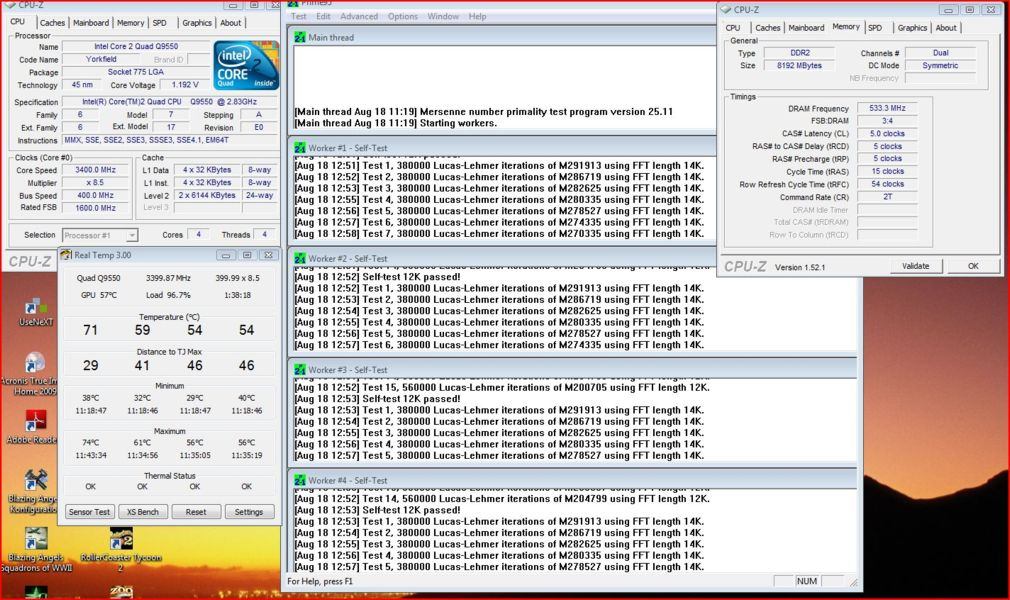Launch Blazing Angels Squadrons of WWII icon
The height and width of the screenshot is (600, 1010).
click(x=36, y=550)
